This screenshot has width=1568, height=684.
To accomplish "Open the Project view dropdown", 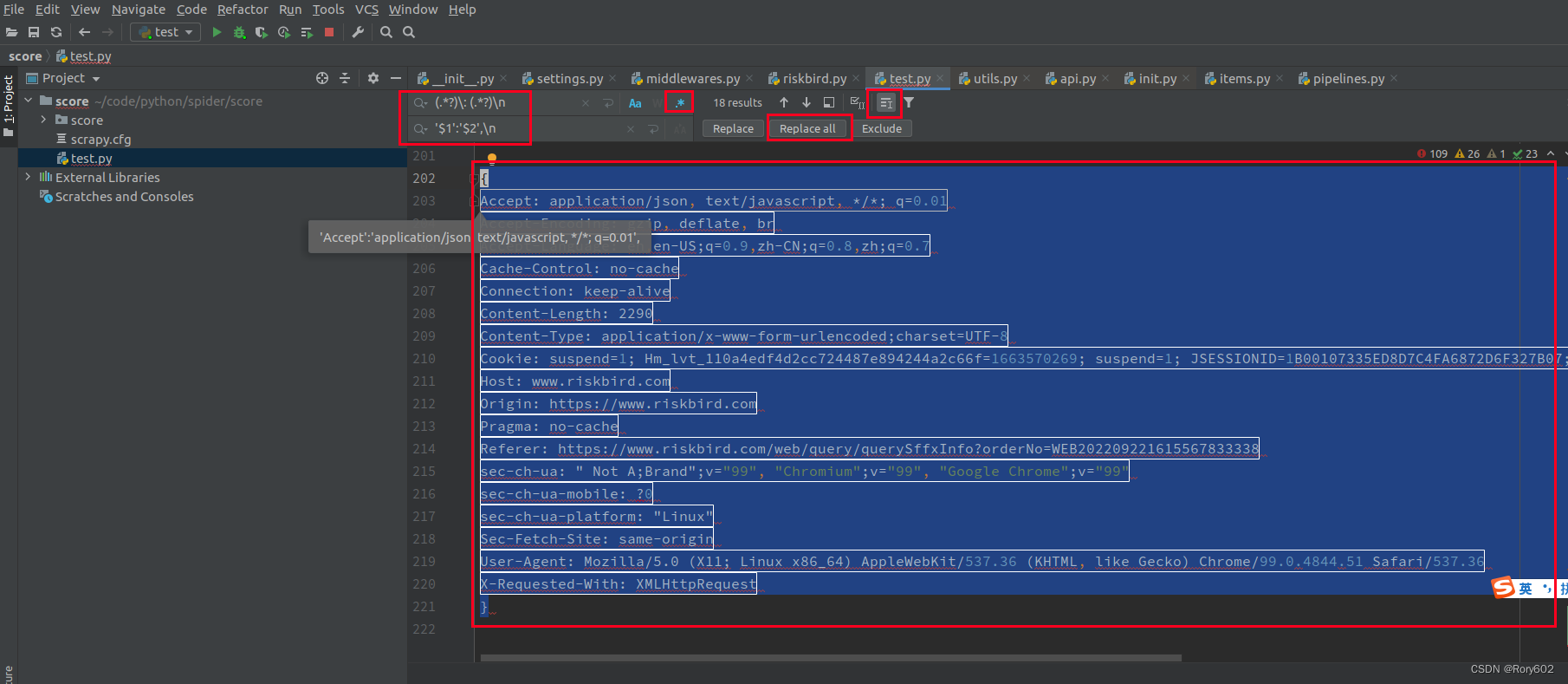I will [x=63, y=78].
